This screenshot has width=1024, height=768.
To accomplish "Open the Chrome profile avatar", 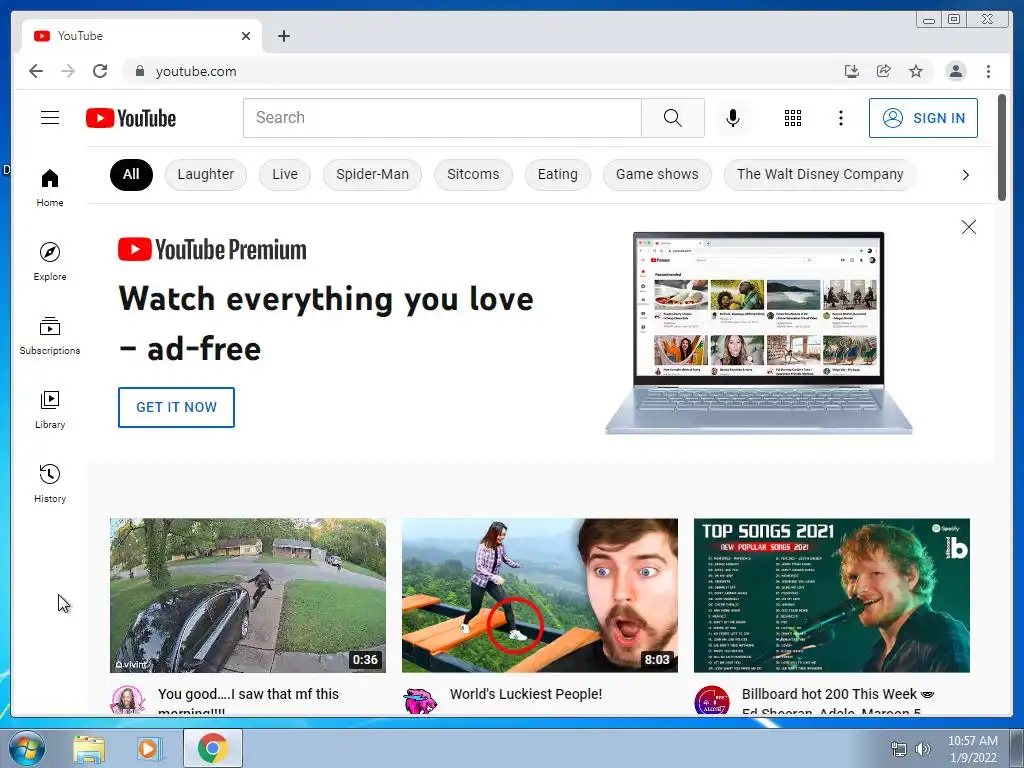I will pos(955,71).
